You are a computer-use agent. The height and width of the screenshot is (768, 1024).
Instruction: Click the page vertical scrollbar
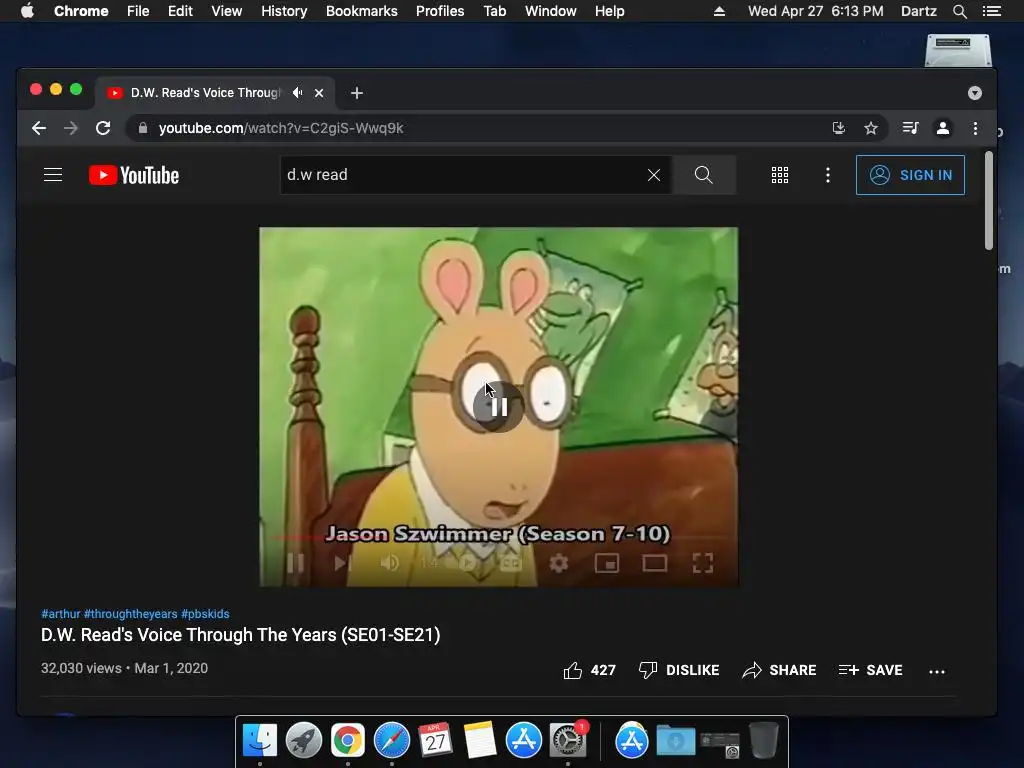(989, 200)
